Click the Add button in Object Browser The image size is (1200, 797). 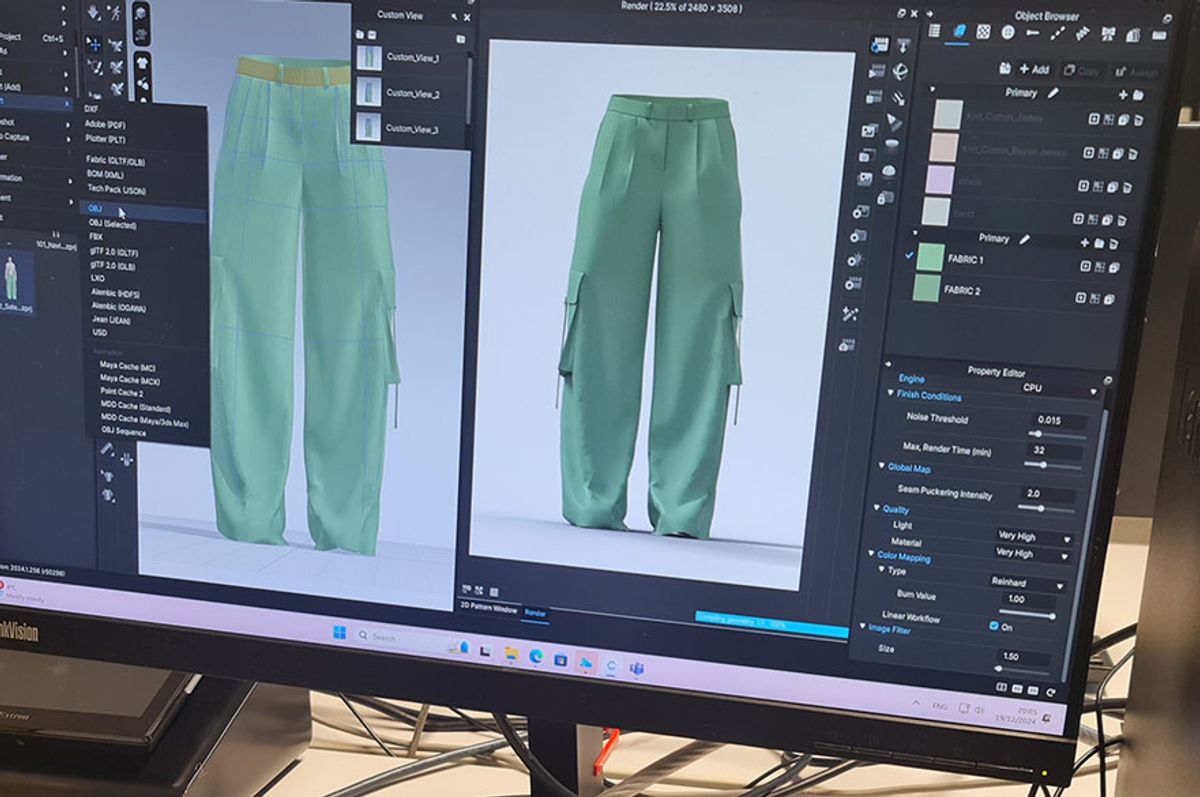pyautogui.click(x=1035, y=69)
